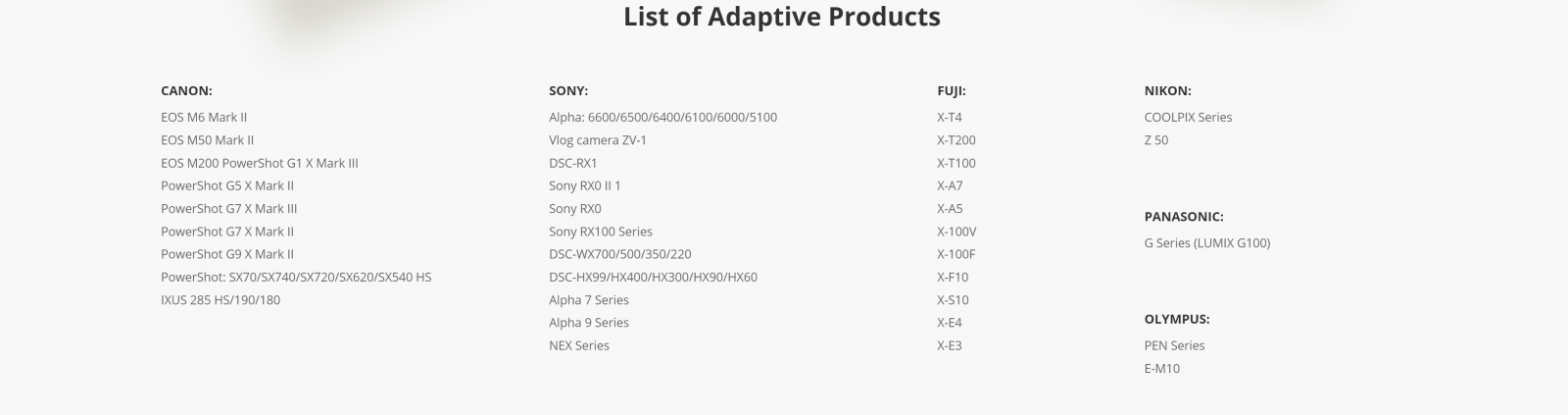1568x415 pixels.
Task: Select the FUJI brand heading
Action: tap(952, 90)
